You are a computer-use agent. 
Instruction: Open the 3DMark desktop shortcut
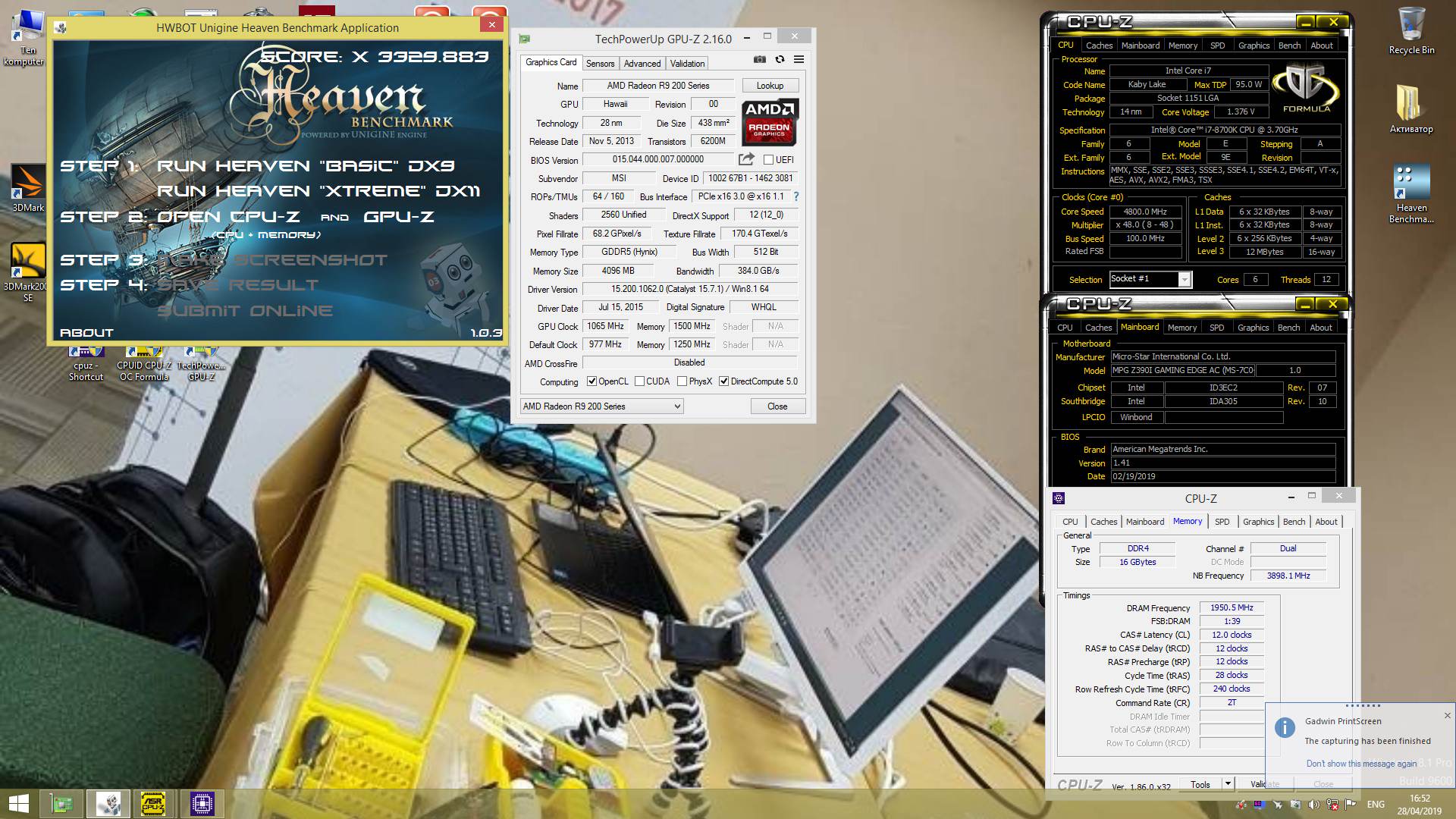28,190
